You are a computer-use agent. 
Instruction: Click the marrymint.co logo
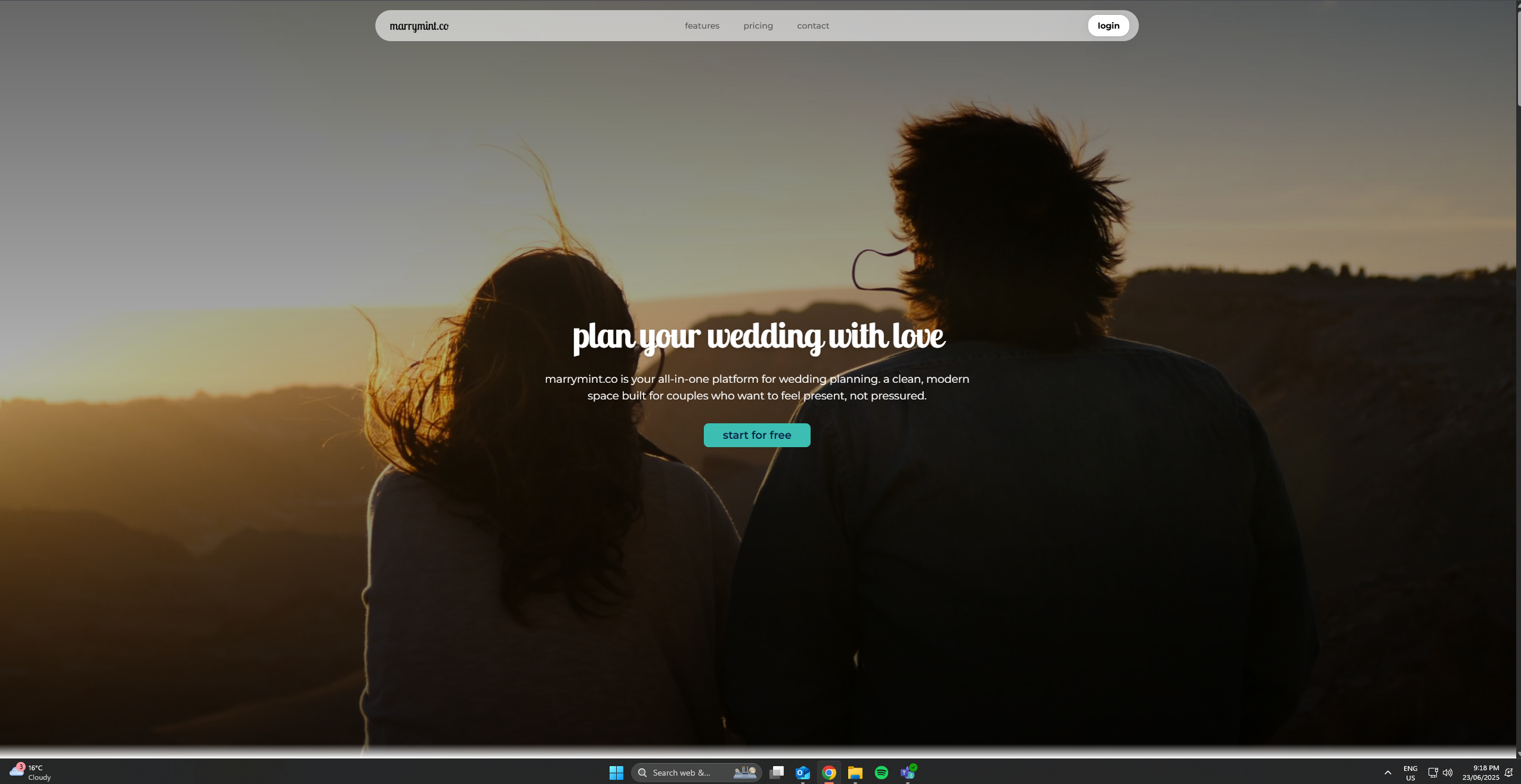(419, 26)
